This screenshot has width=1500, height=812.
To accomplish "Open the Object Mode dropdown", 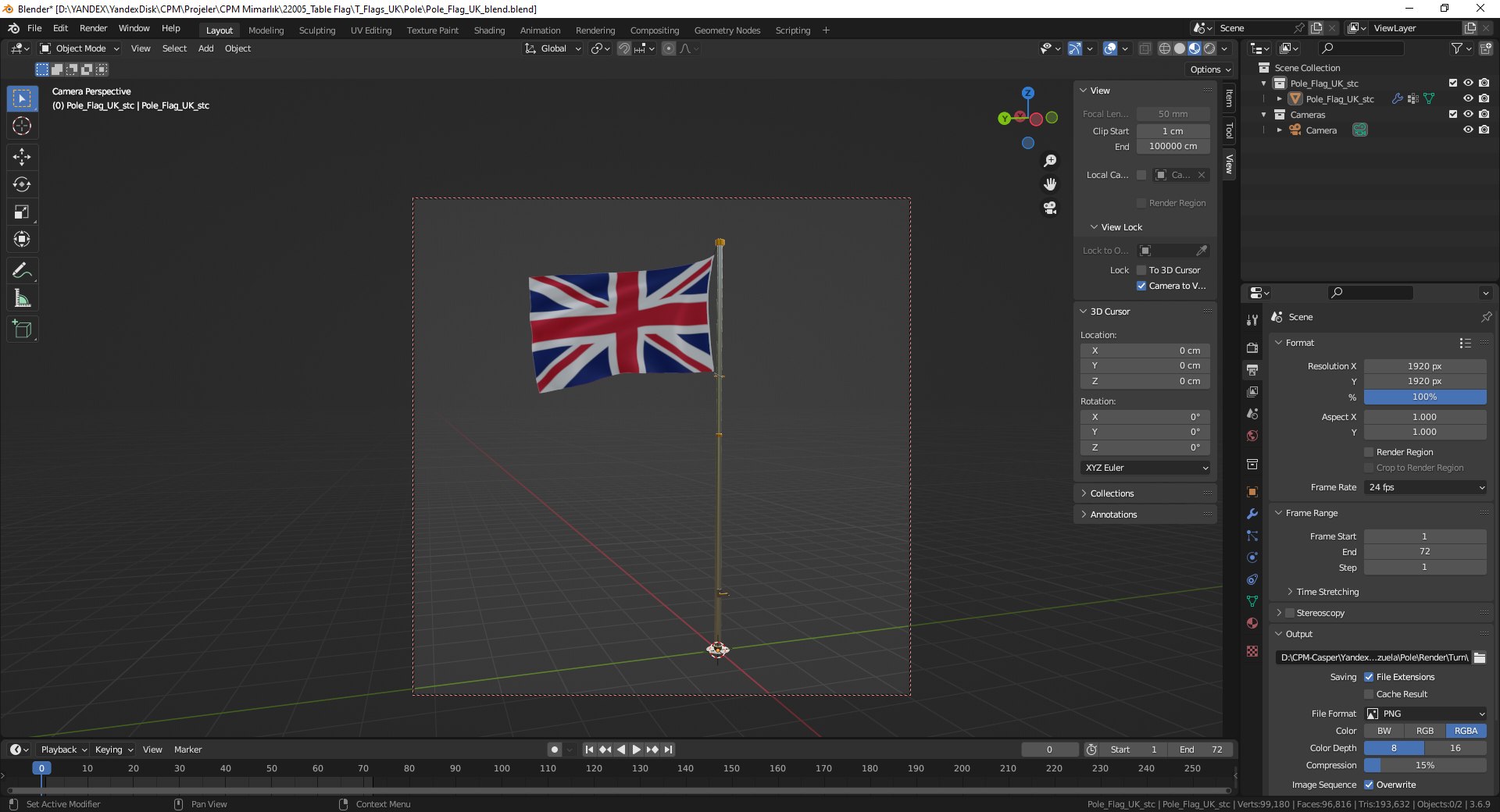I will (x=80, y=48).
